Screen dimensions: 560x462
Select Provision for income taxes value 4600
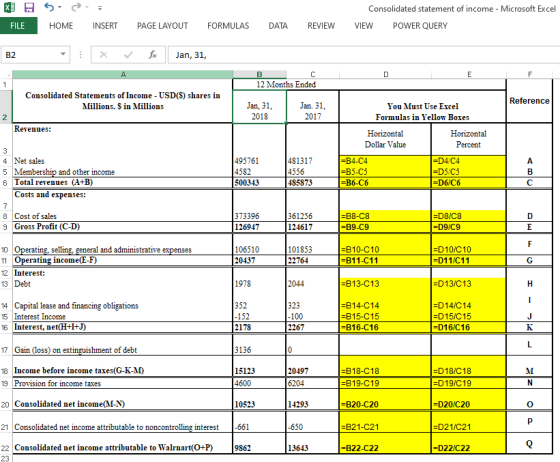[260, 383]
